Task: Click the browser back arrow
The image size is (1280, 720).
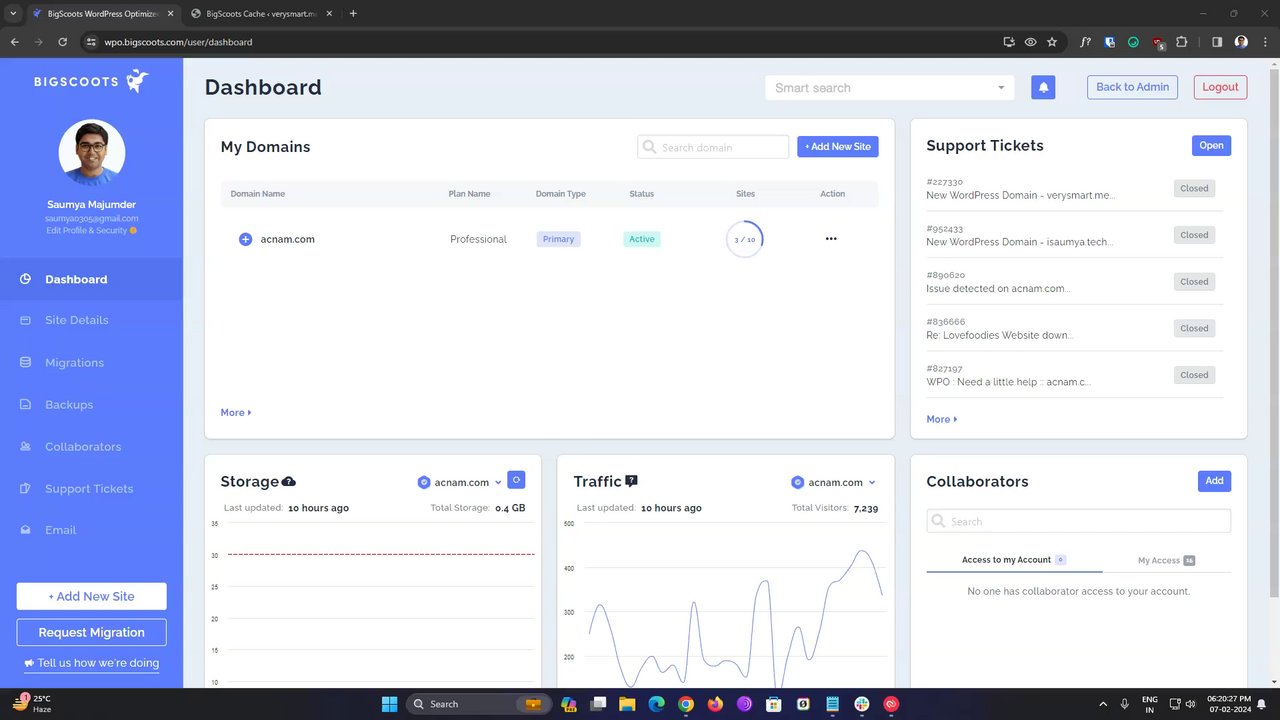Action: pyautogui.click(x=15, y=42)
